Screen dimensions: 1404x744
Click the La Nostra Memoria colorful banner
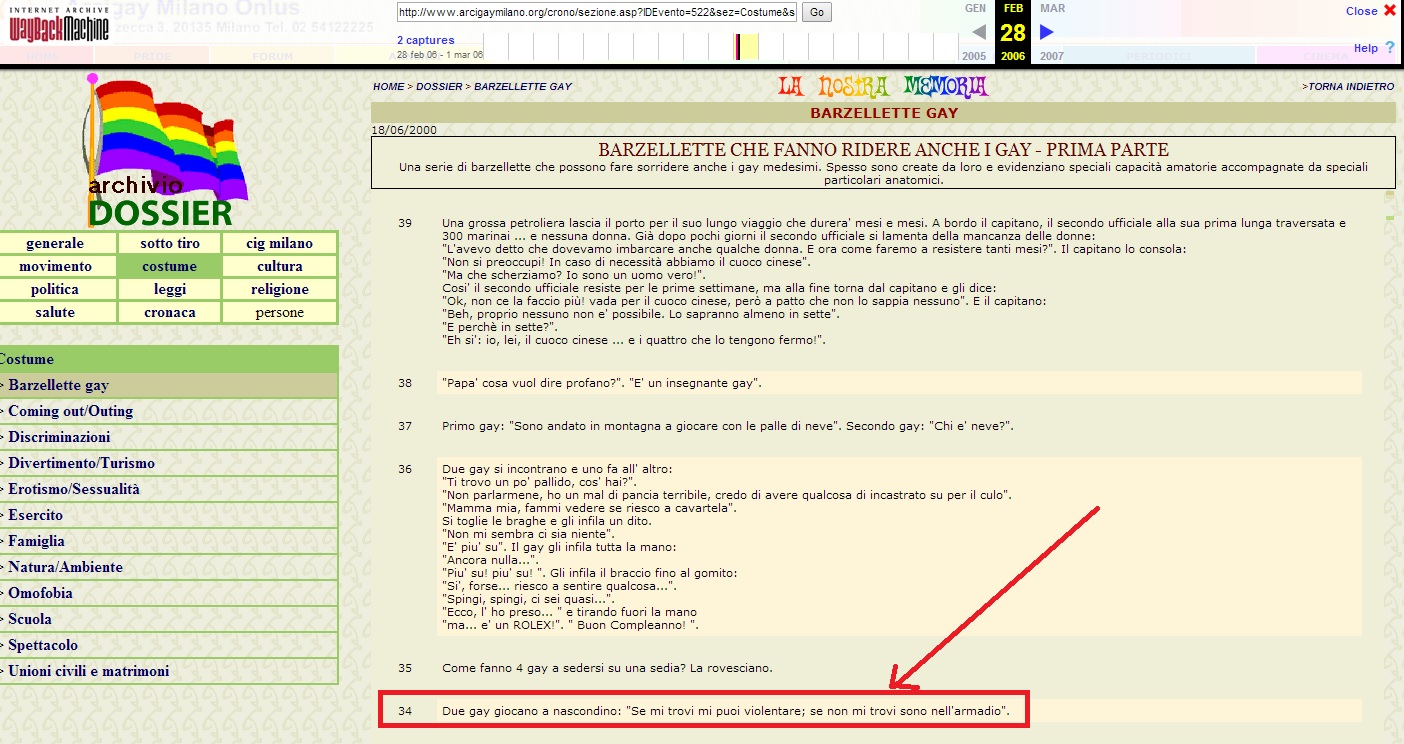pyautogui.click(x=883, y=87)
